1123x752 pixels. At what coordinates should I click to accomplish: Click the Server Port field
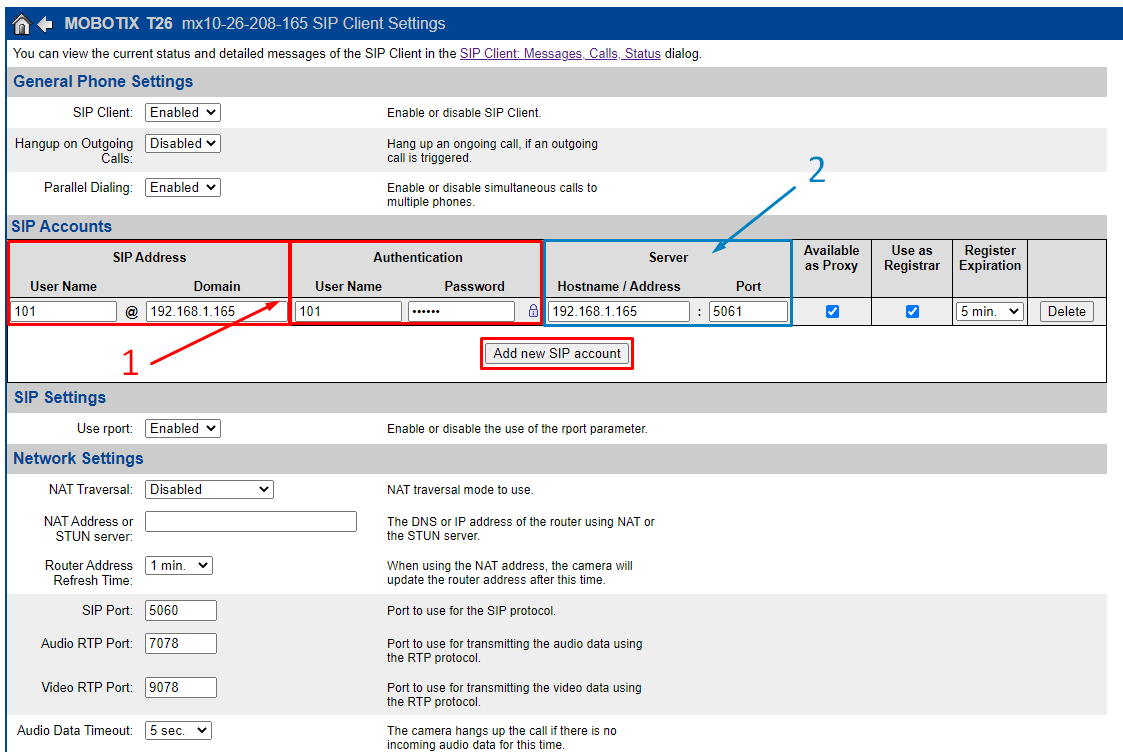point(748,312)
